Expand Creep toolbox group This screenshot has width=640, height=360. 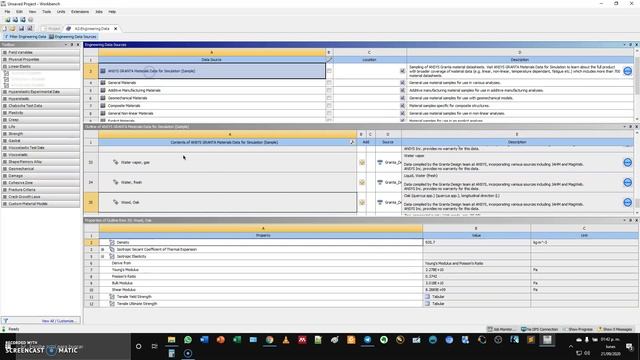pyautogui.click(x=4, y=120)
